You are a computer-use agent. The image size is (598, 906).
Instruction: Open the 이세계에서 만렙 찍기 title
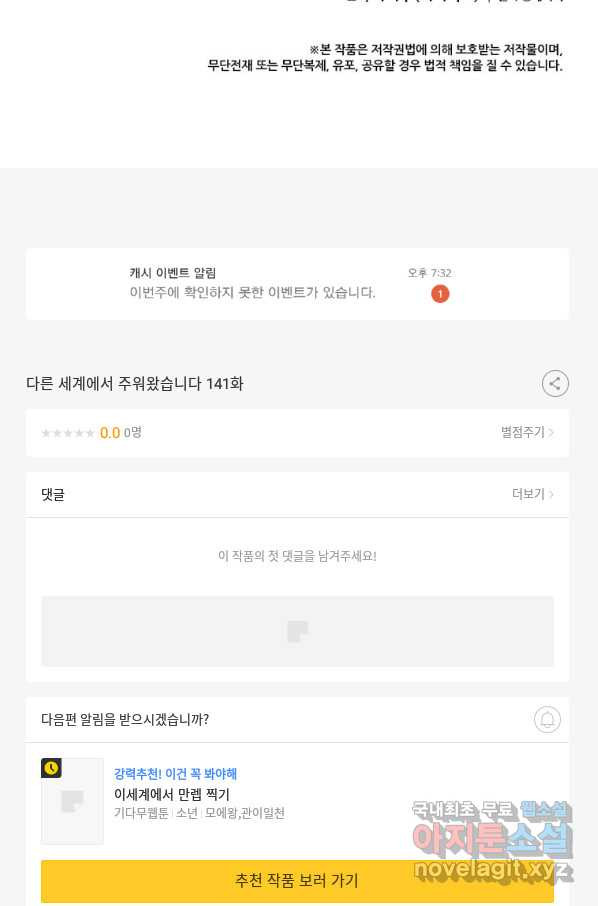[x=172, y=794]
